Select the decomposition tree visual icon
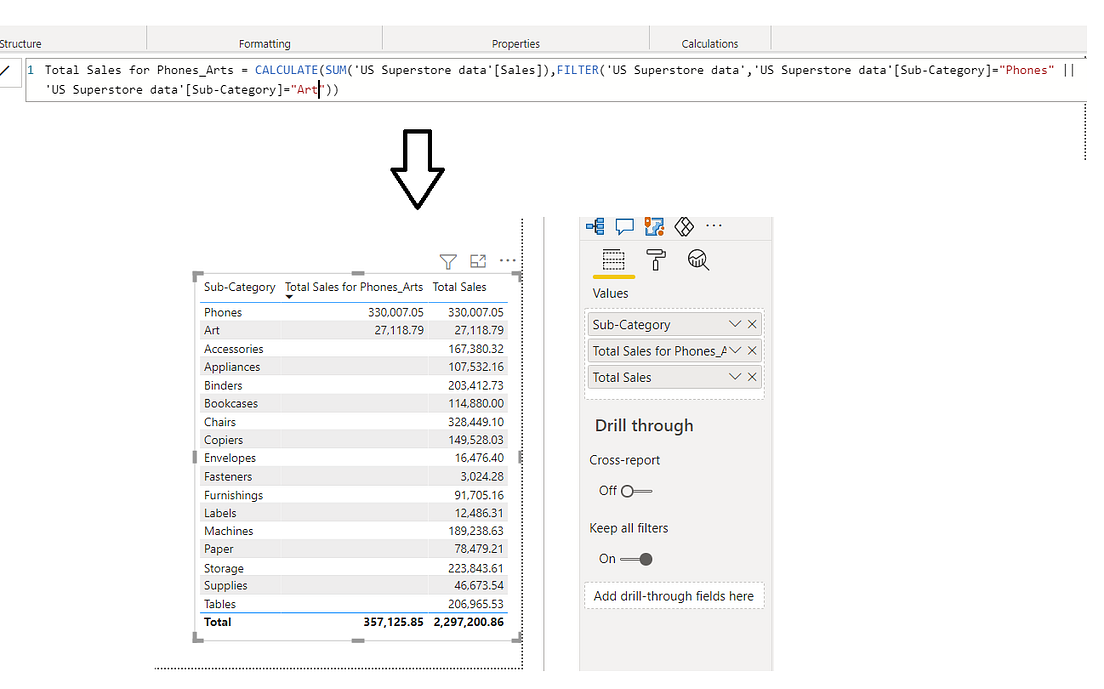This screenshot has height=689, width=1104. 594,226
